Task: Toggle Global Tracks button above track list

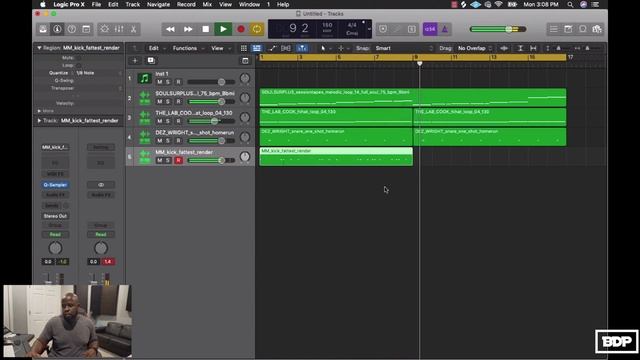Action: 245,60
